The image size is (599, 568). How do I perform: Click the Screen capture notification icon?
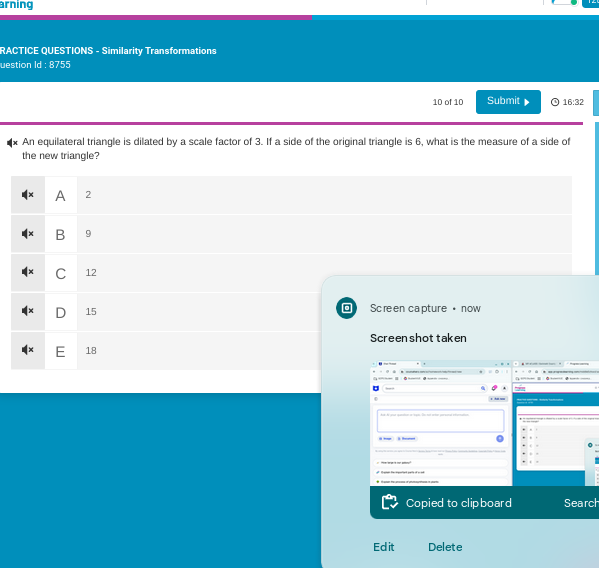pos(346,308)
